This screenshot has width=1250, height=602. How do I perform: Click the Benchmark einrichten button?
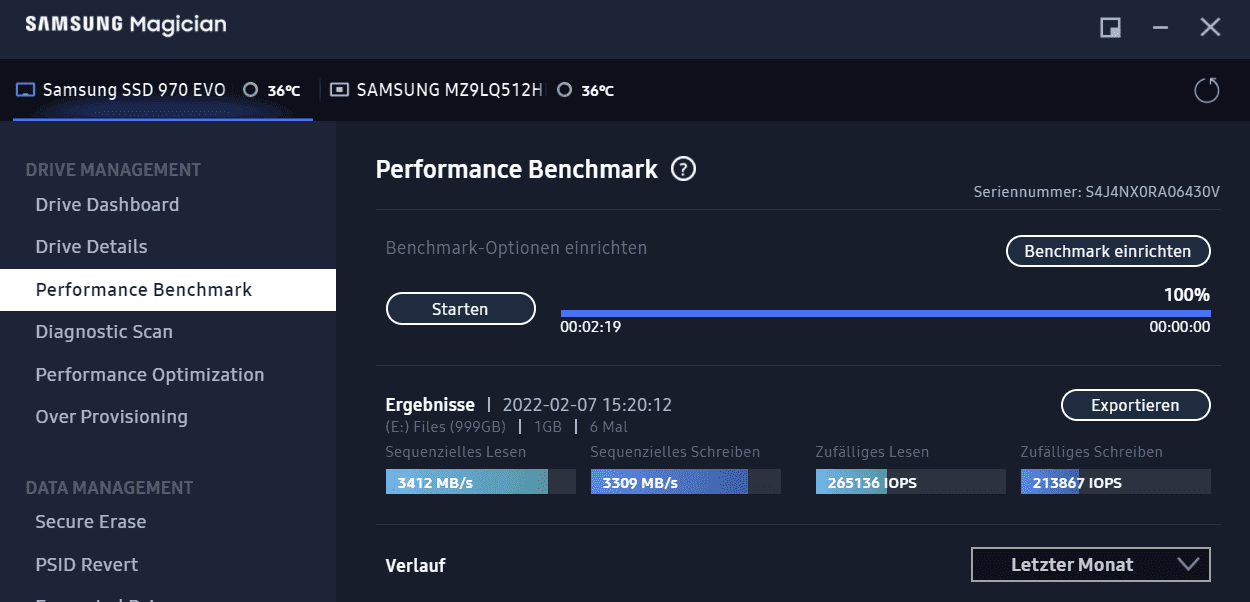click(1107, 251)
